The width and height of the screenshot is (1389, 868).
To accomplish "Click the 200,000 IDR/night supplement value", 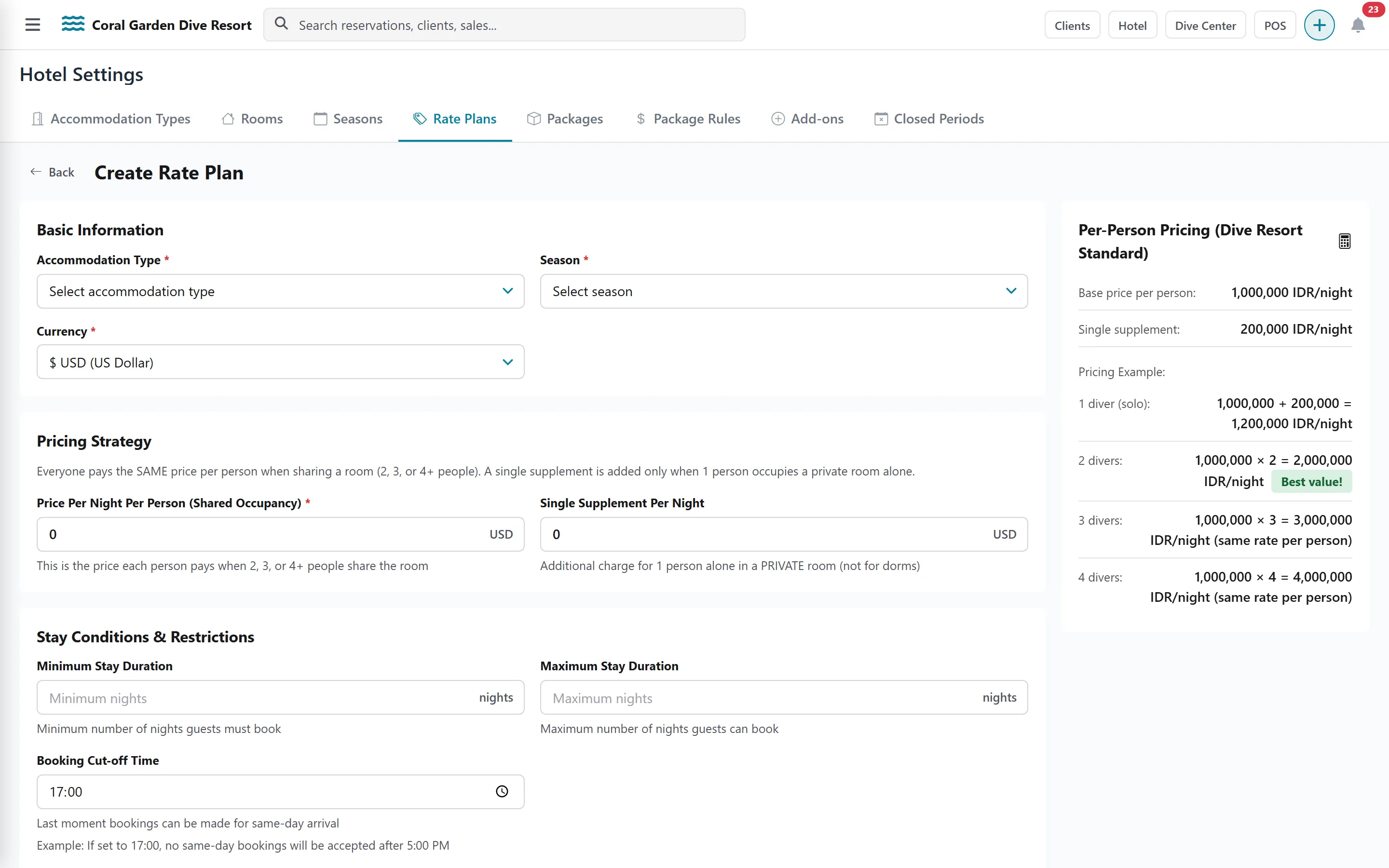I will pos(1296,329).
